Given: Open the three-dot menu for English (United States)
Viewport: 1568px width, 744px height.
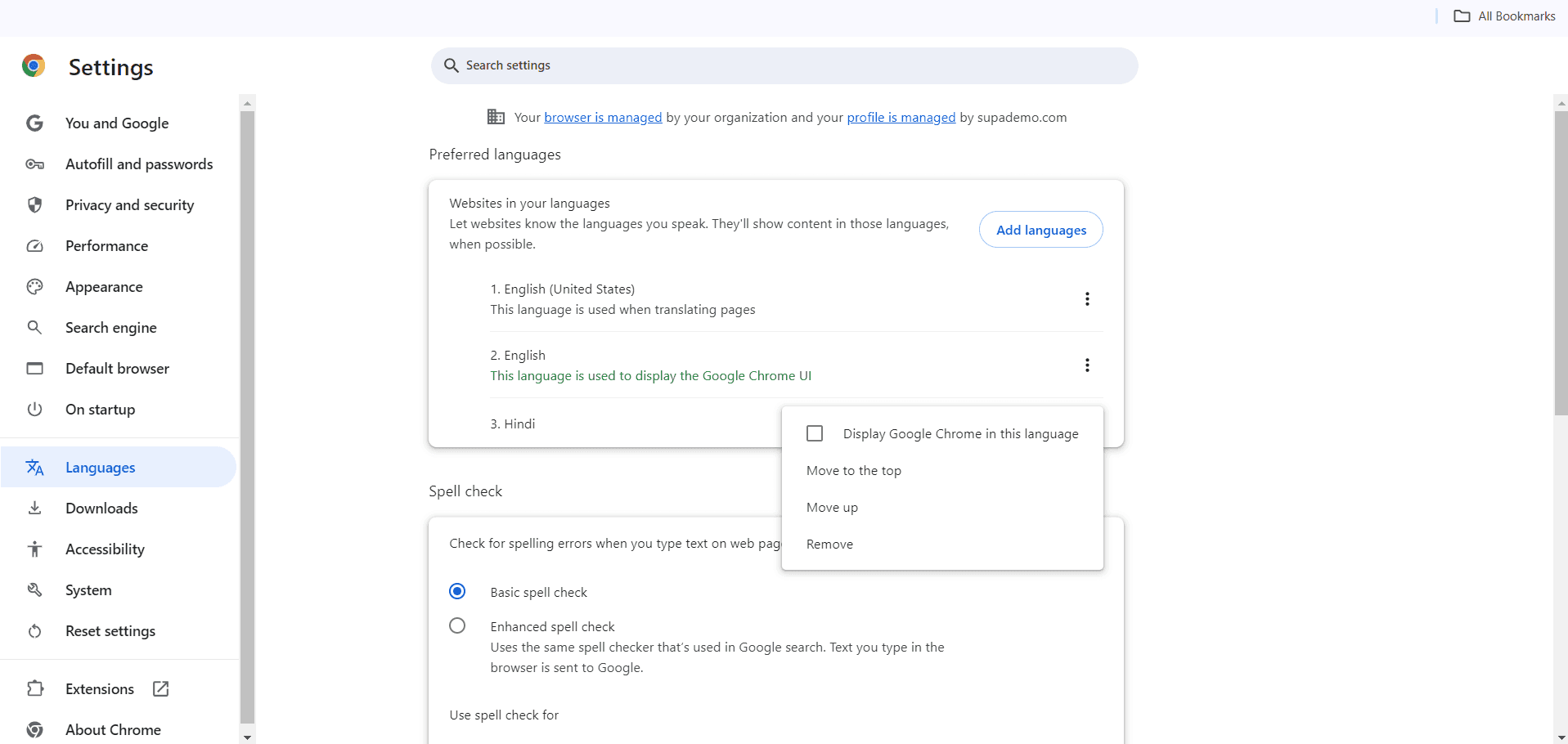Looking at the screenshot, I should [x=1087, y=298].
